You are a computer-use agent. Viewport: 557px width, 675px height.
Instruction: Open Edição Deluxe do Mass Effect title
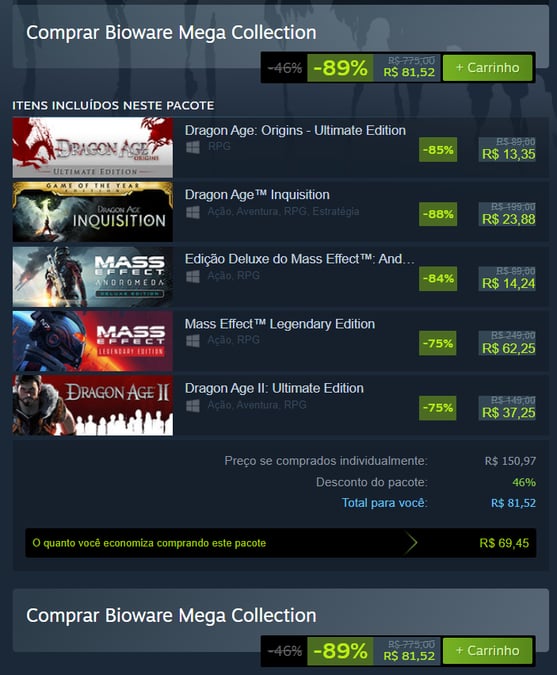click(300, 259)
